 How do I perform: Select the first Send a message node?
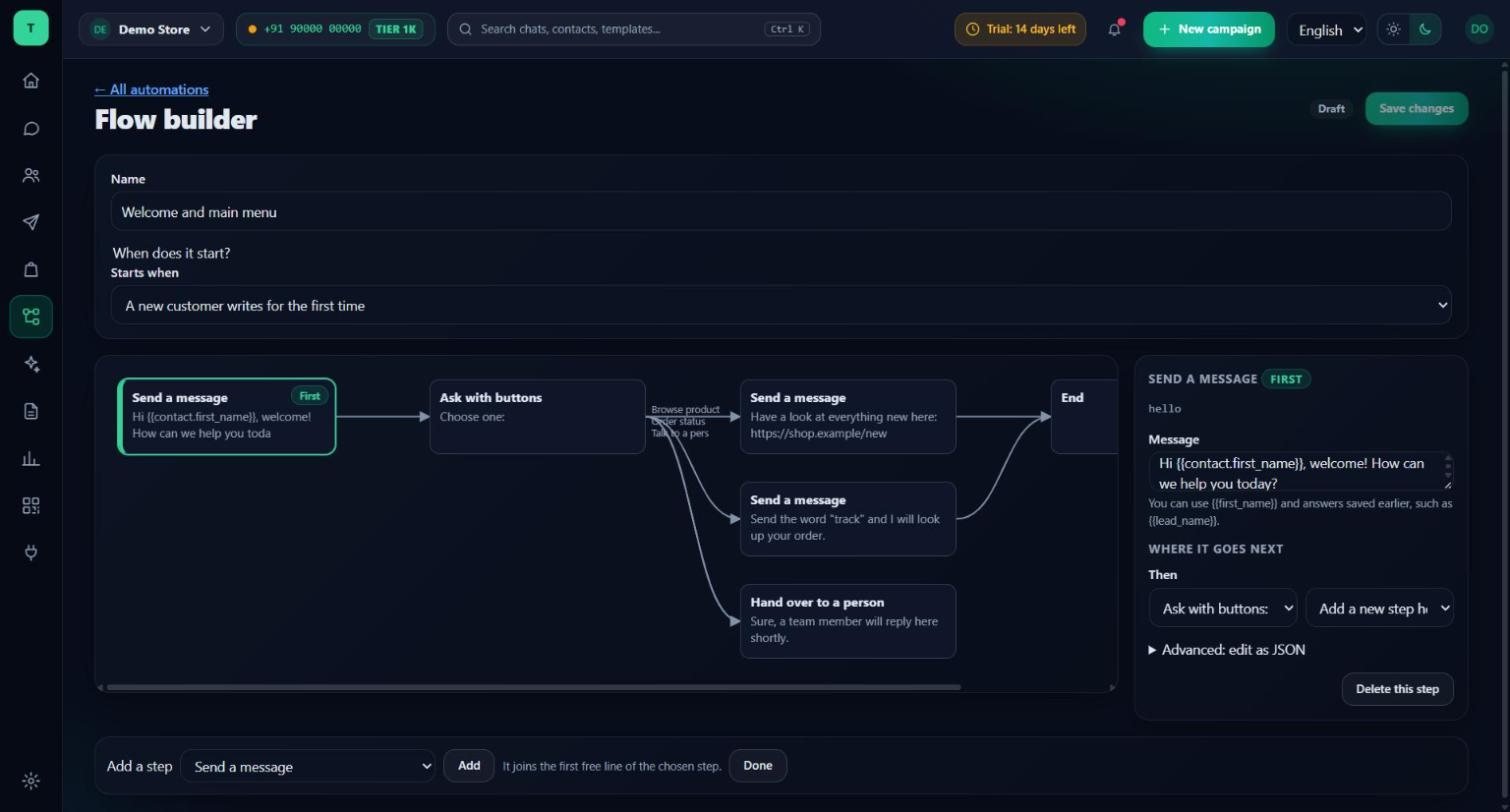tap(227, 416)
